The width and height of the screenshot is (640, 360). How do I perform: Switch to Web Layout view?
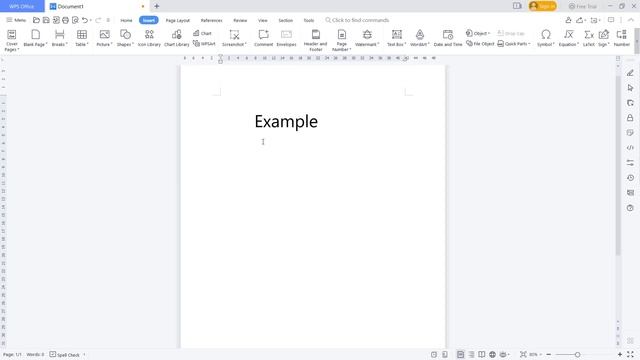click(493, 355)
